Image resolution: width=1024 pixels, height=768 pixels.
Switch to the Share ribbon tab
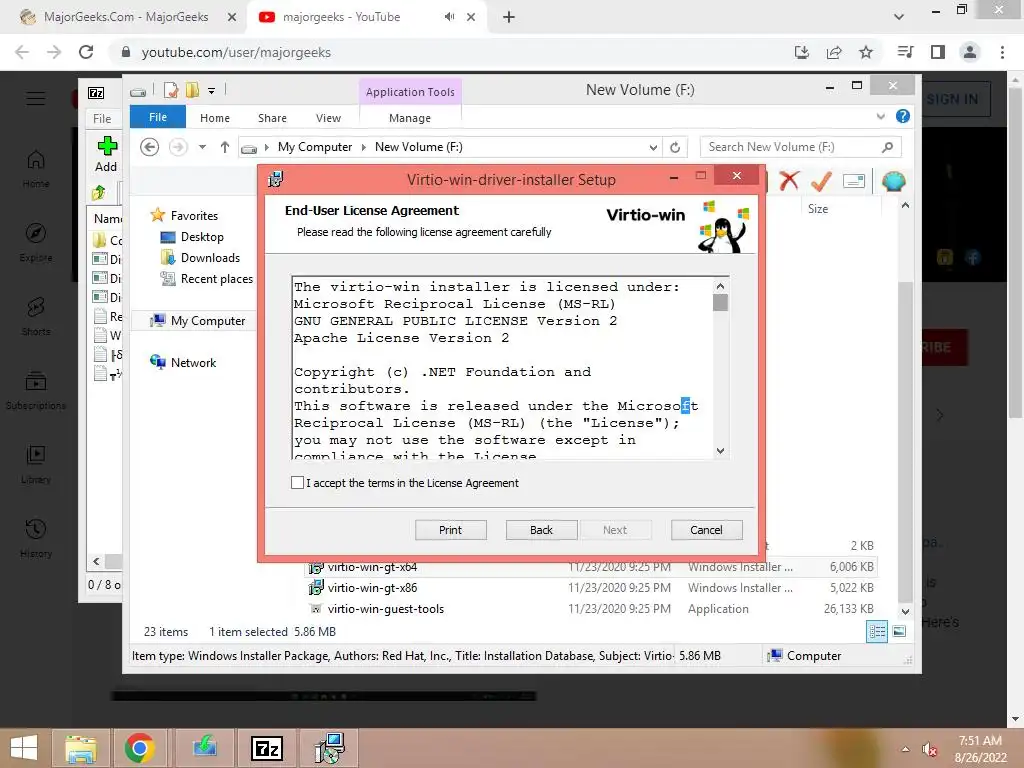(272, 118)
